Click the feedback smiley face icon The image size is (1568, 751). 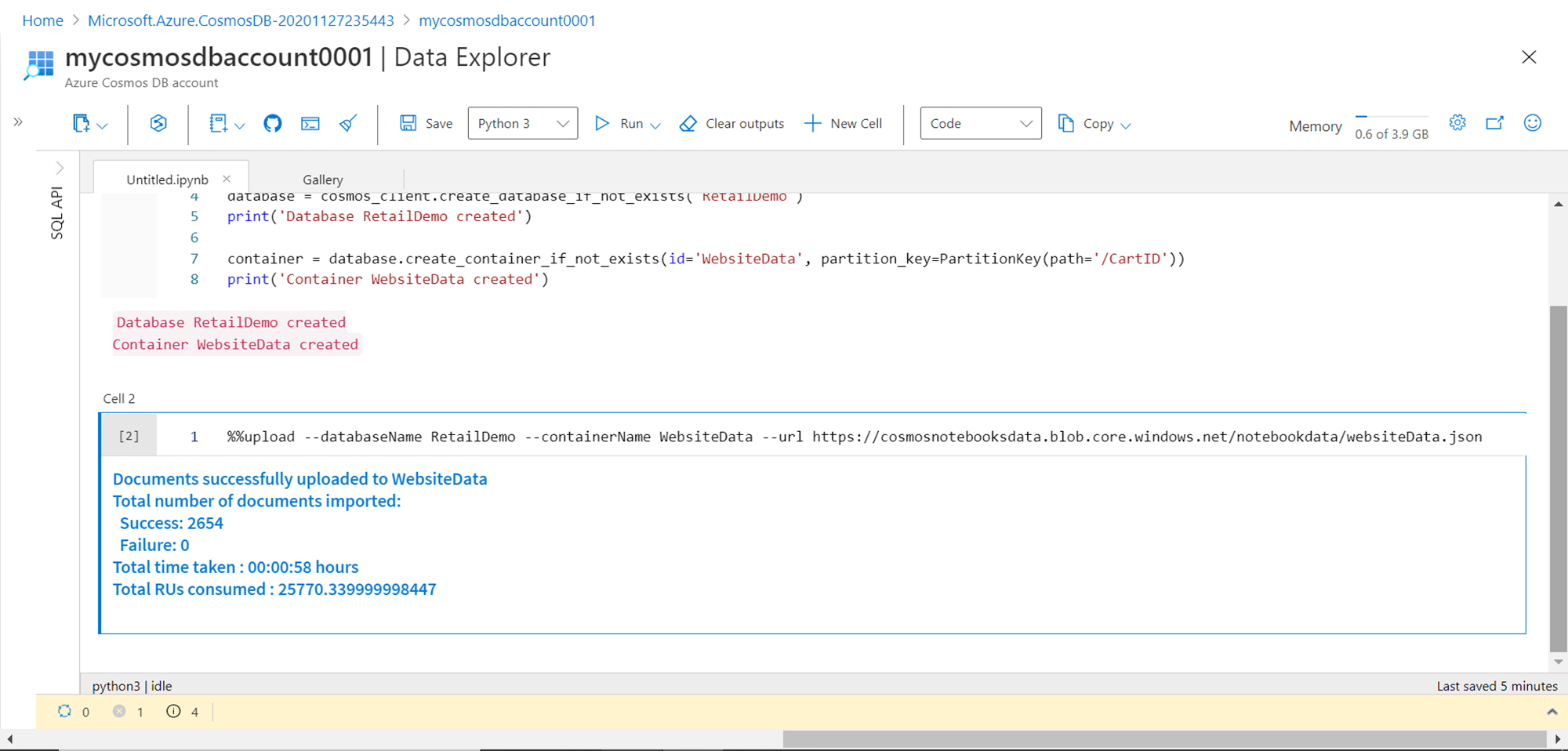click(x=1533, y=122)
